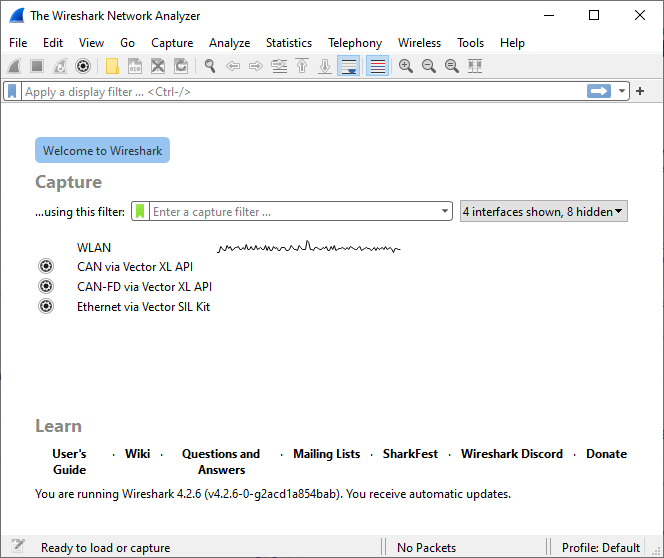
Task: Toggle packet colorization rules icon
Action: pyautogui.click(x=377, y=66)
